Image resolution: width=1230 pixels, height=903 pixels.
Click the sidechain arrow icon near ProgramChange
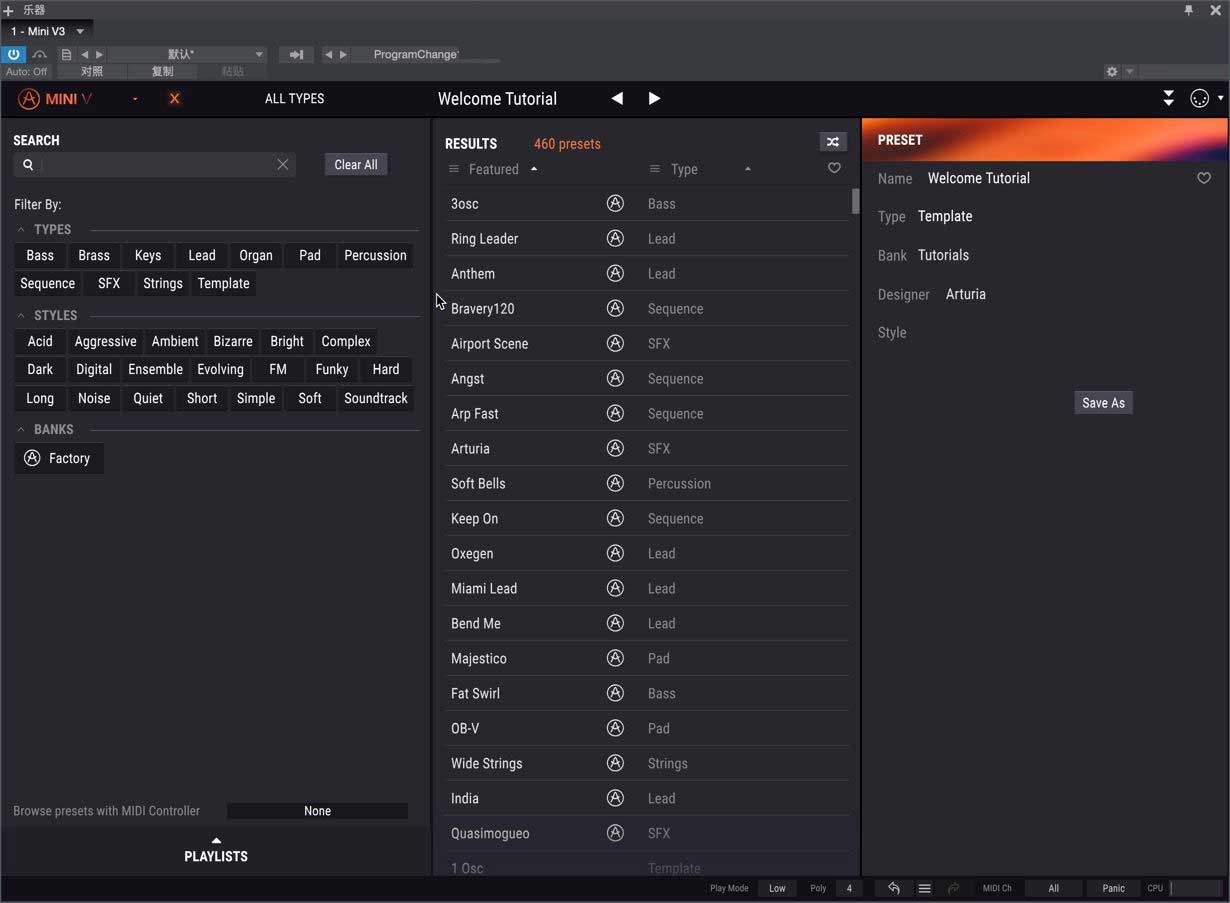(296, 55)
